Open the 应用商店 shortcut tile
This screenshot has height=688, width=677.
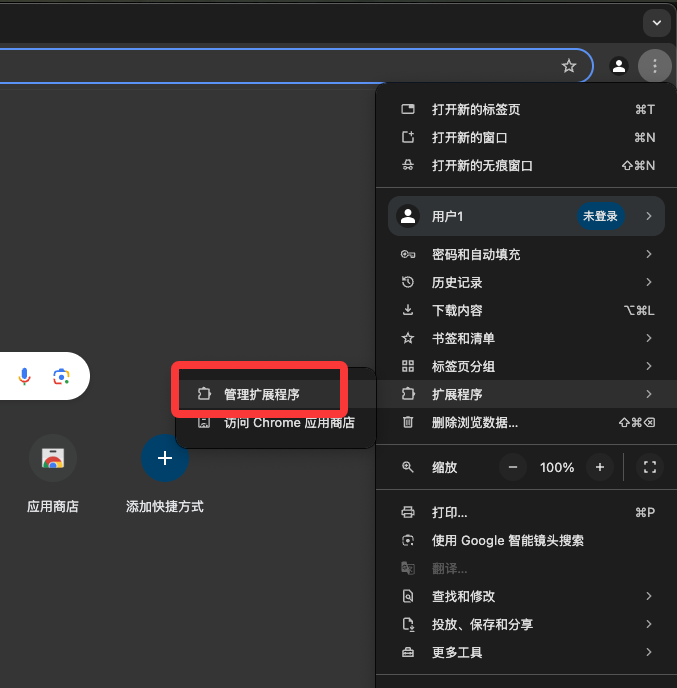[53, 475]
